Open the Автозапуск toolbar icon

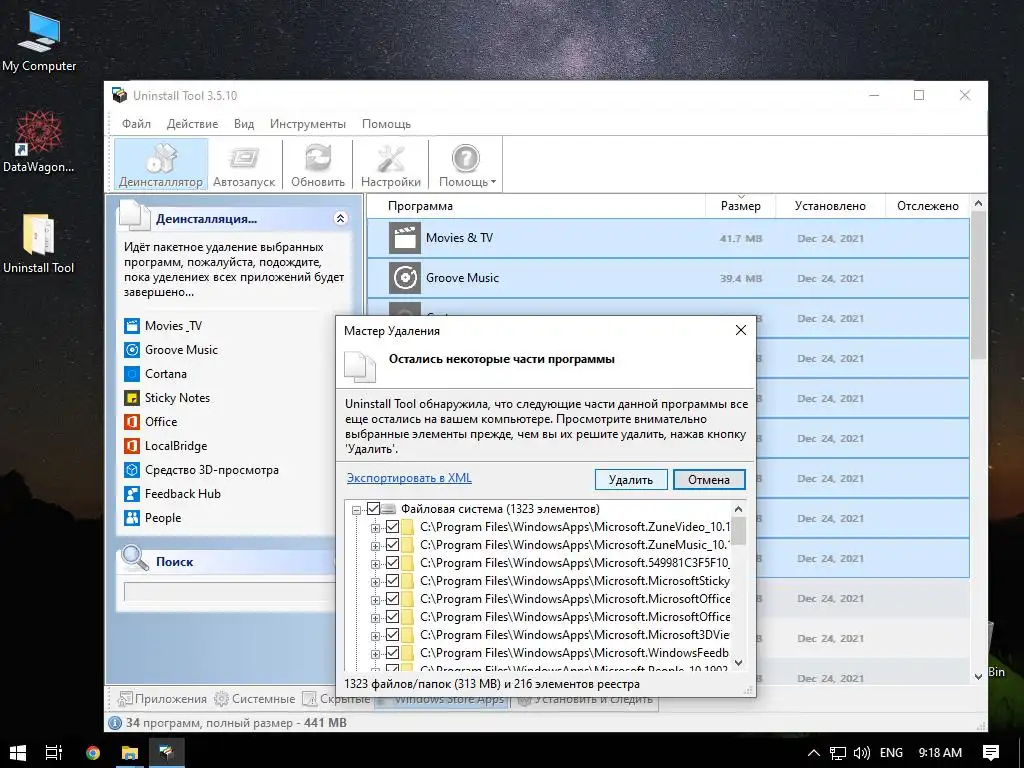coord(244,165)
